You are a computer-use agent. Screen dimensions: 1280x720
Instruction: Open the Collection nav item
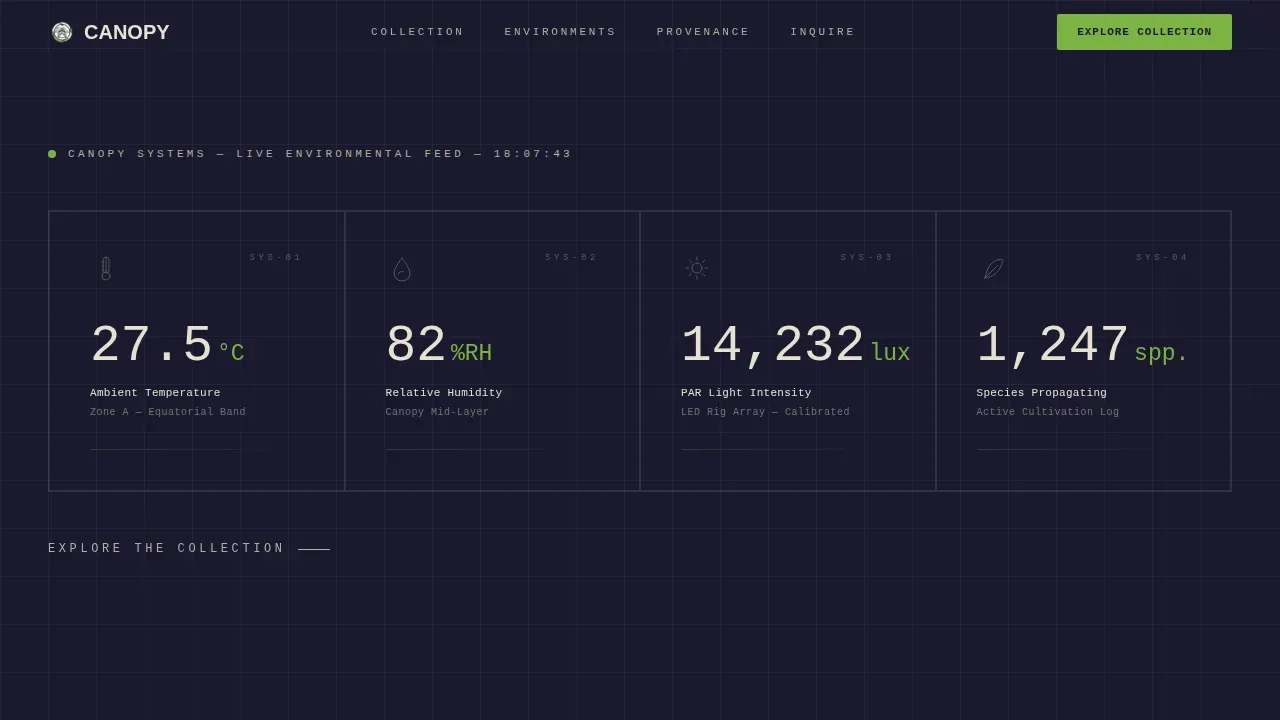[418, 32]
